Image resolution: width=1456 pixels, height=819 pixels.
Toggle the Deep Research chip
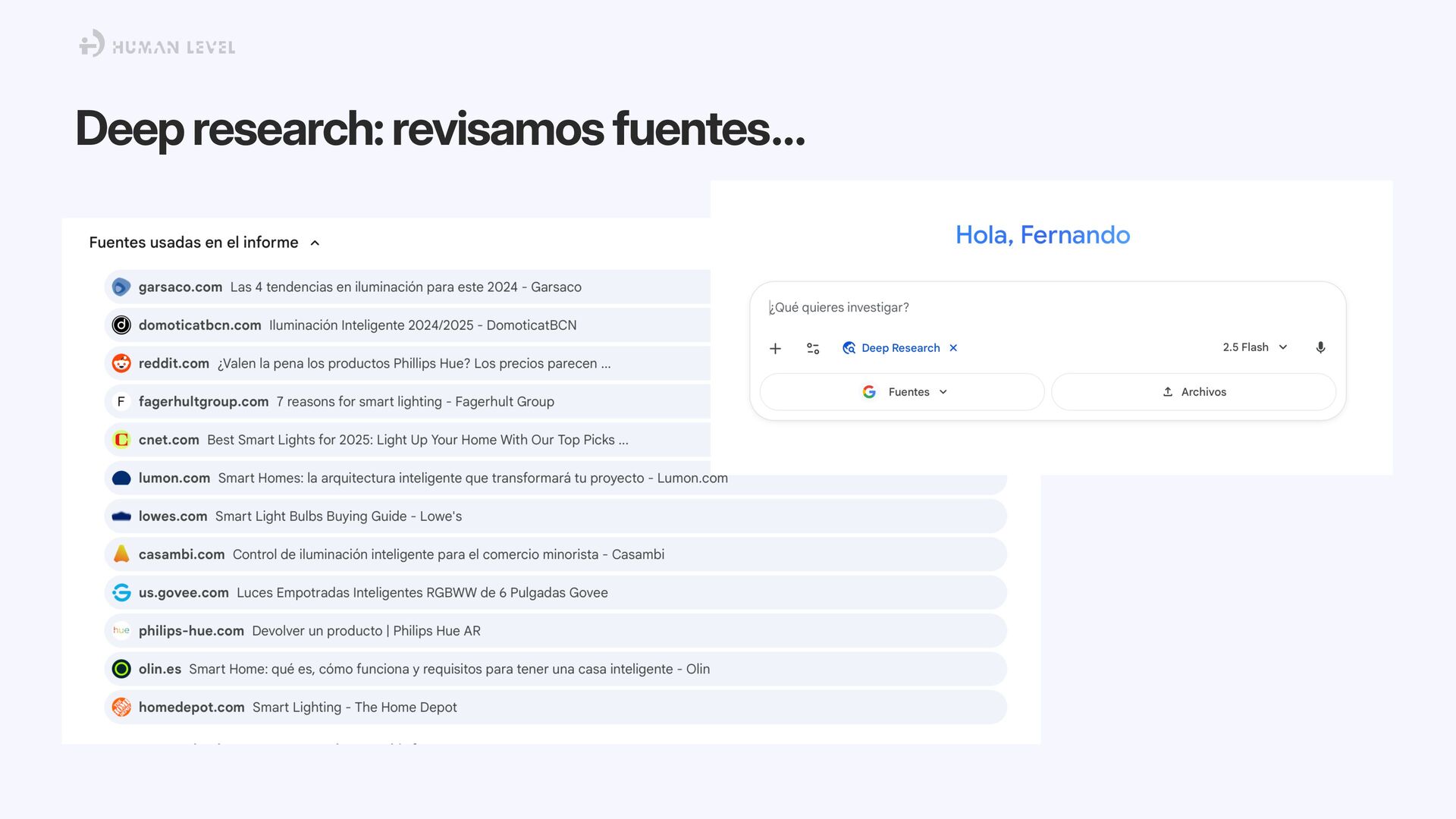tap(892, 348)
